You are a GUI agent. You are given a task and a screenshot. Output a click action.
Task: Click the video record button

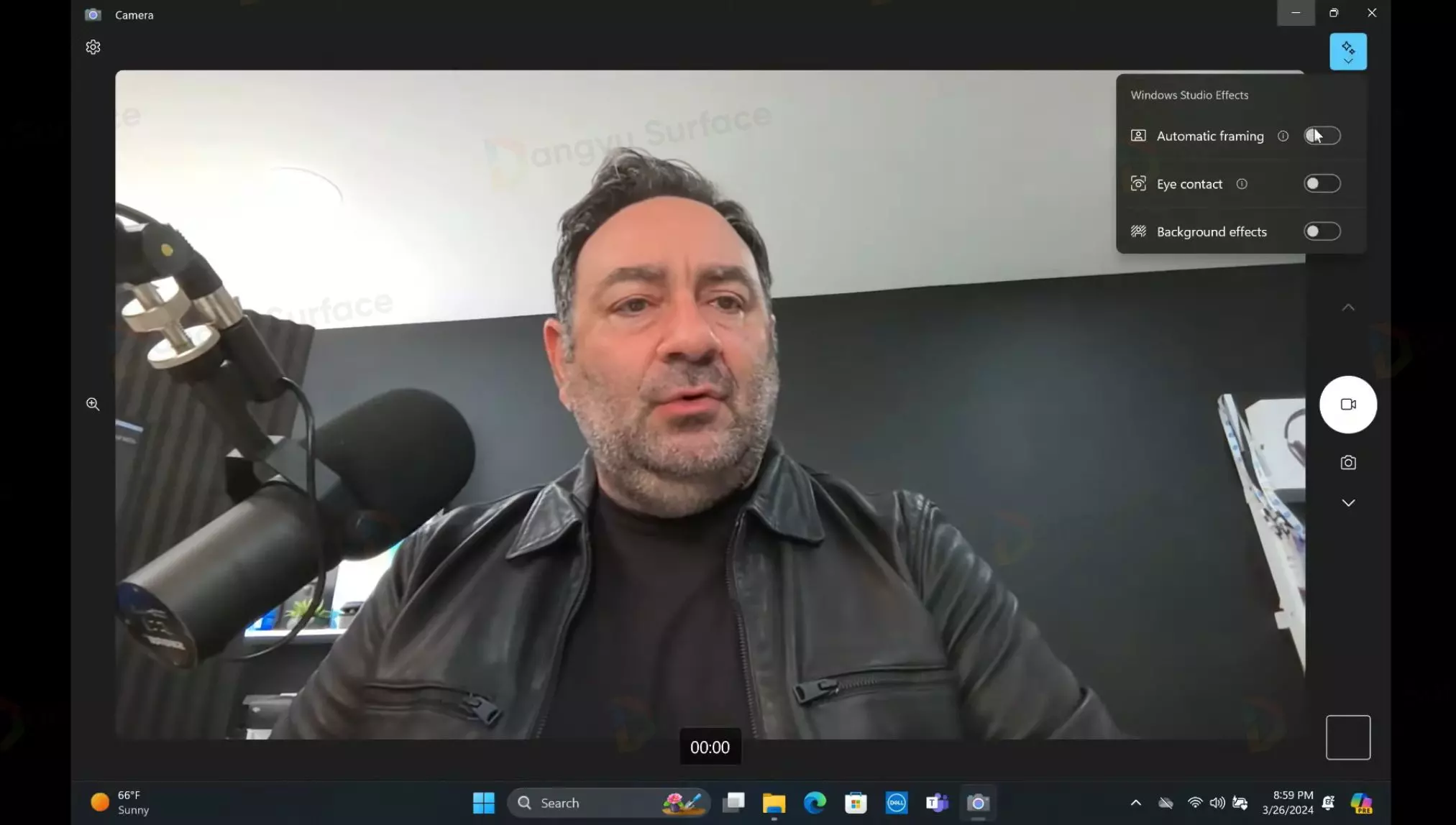(x=1348, y=403)
